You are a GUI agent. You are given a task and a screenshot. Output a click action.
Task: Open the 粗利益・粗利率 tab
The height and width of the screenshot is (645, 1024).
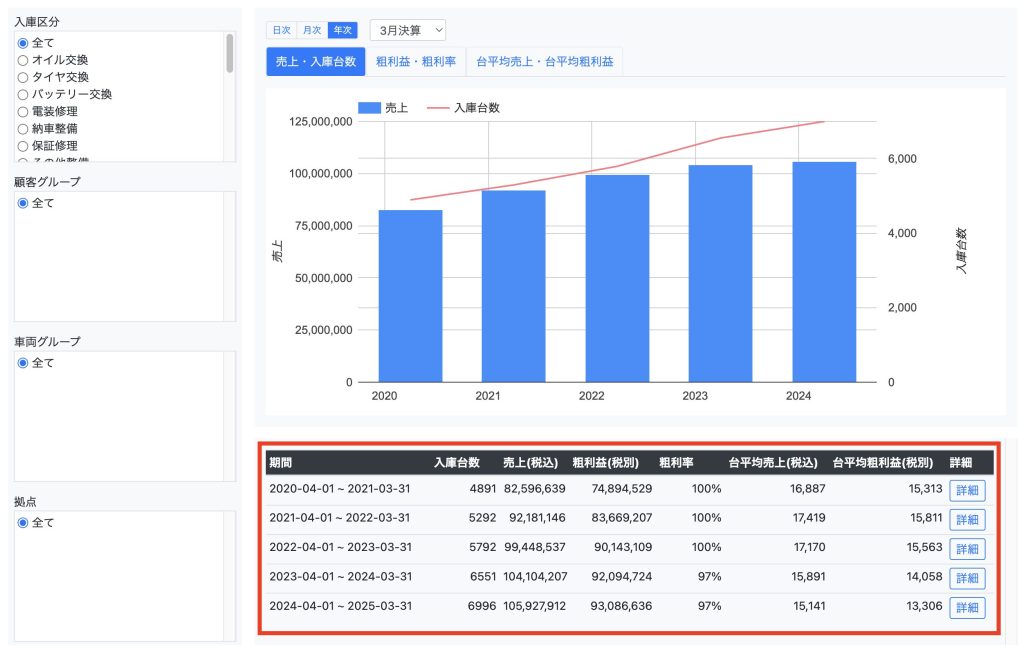415,62
